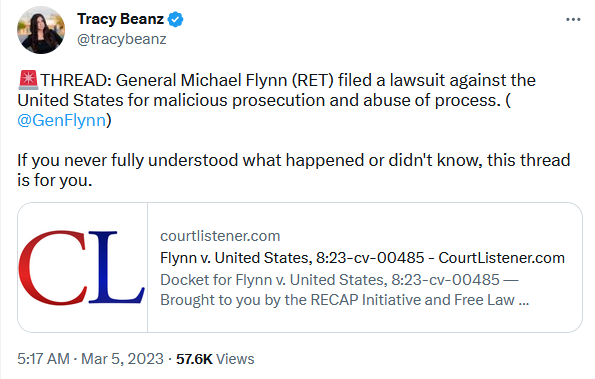Open the @tracybeanz handle
Viewport: 595px width, 379px height.
(121, 39)
